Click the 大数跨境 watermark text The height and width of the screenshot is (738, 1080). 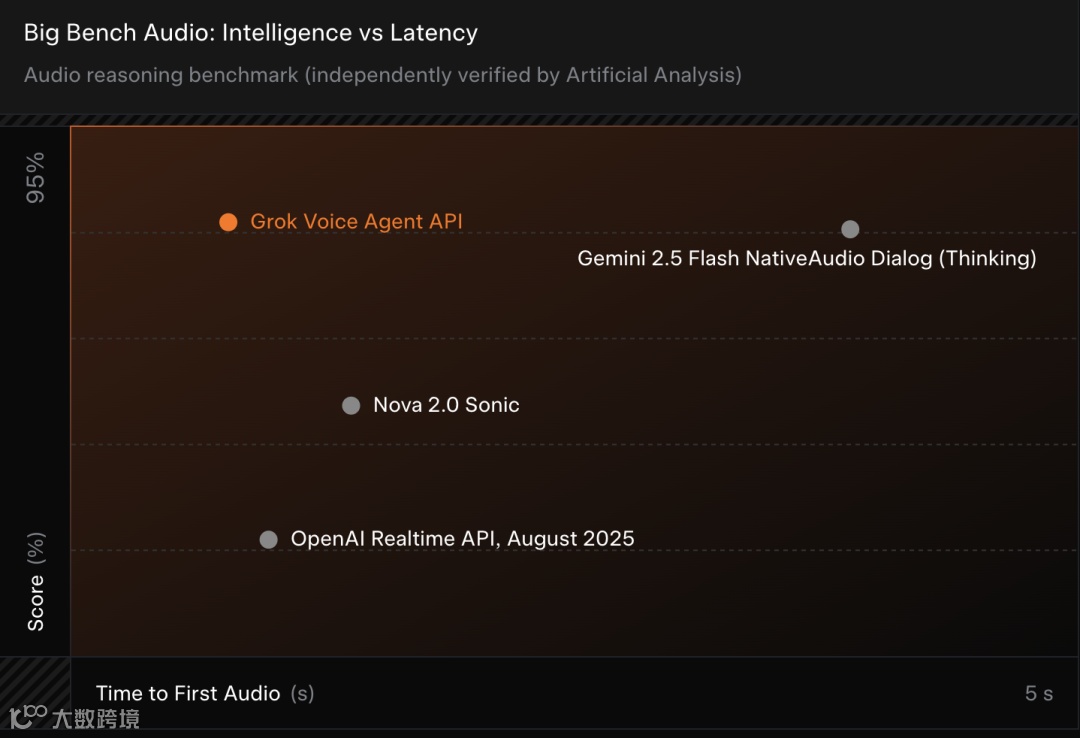click(x=96, y=718)
